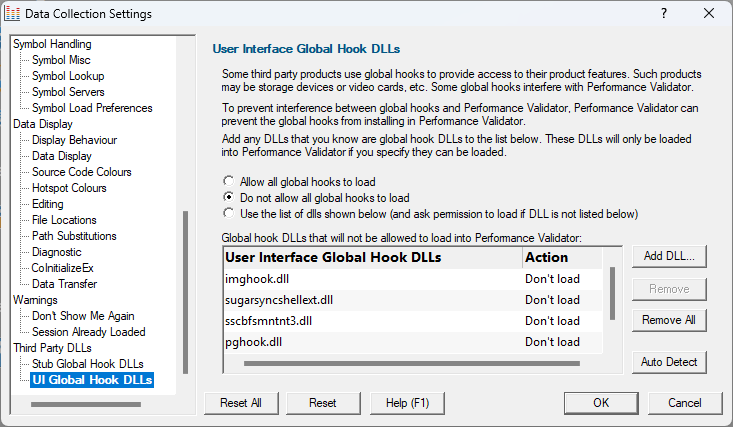Select the Data Display category heading
The height and width of the screenshot is (427, 733).
tap(43, 124)
